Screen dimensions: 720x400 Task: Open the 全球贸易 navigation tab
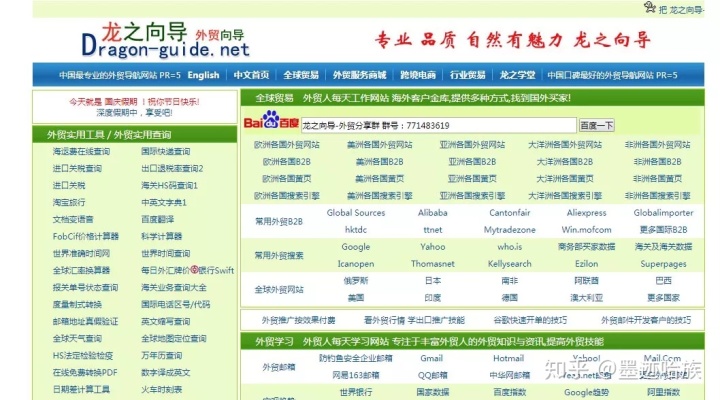coord(300,75)
